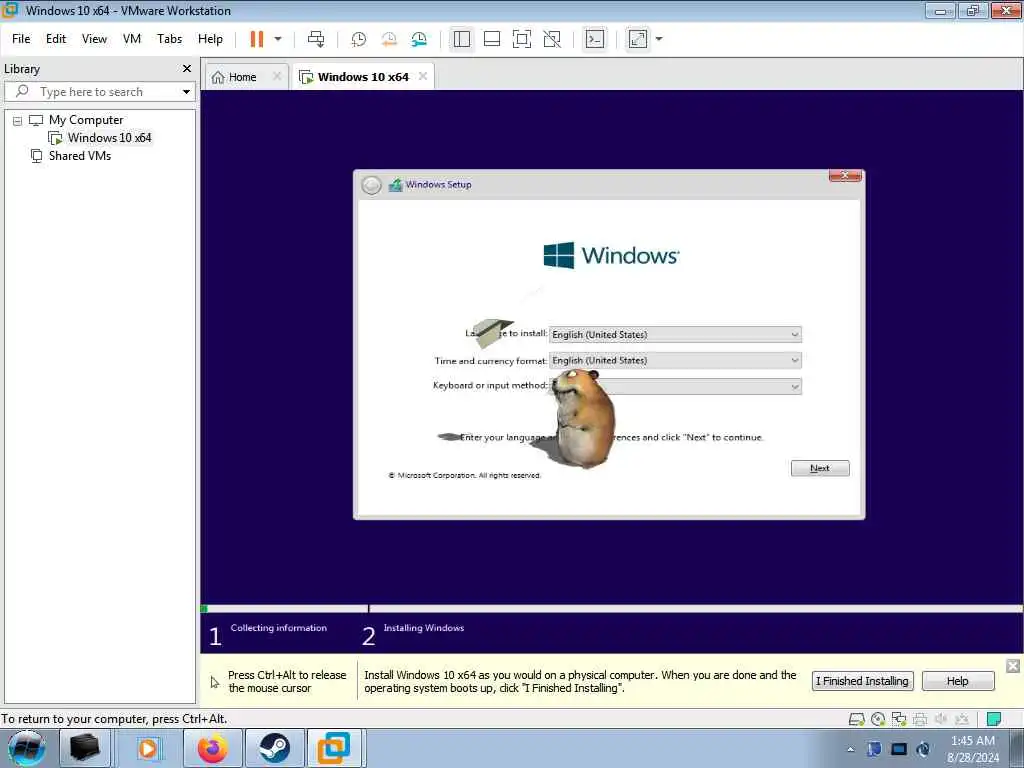Open the Language to install dropdown
Image resolution: width=1024 pixels, height=768 pixels.
pyautogui.click(x=675, y=334)
